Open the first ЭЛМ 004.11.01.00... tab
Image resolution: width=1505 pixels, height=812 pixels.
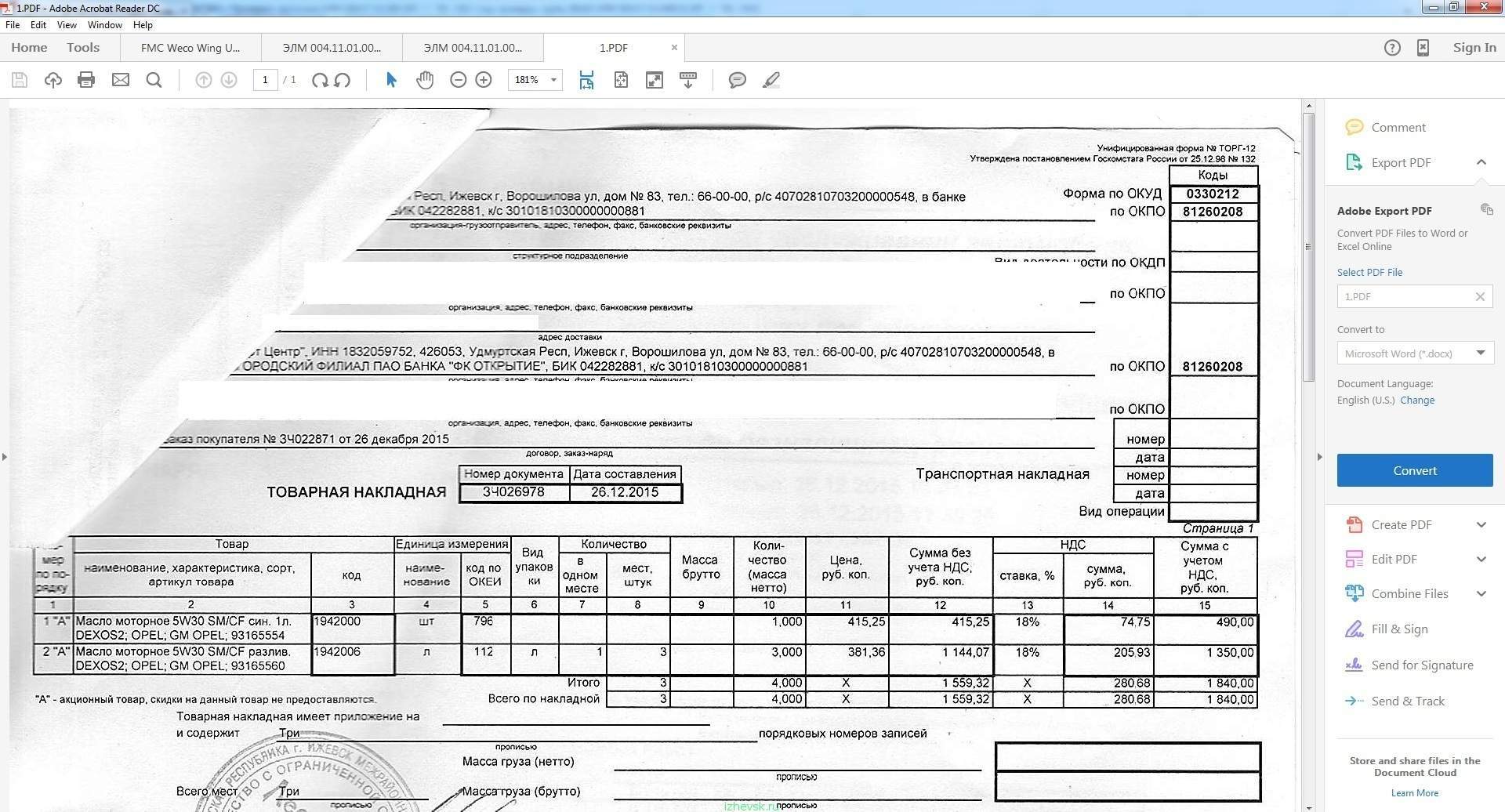point(332,48)
